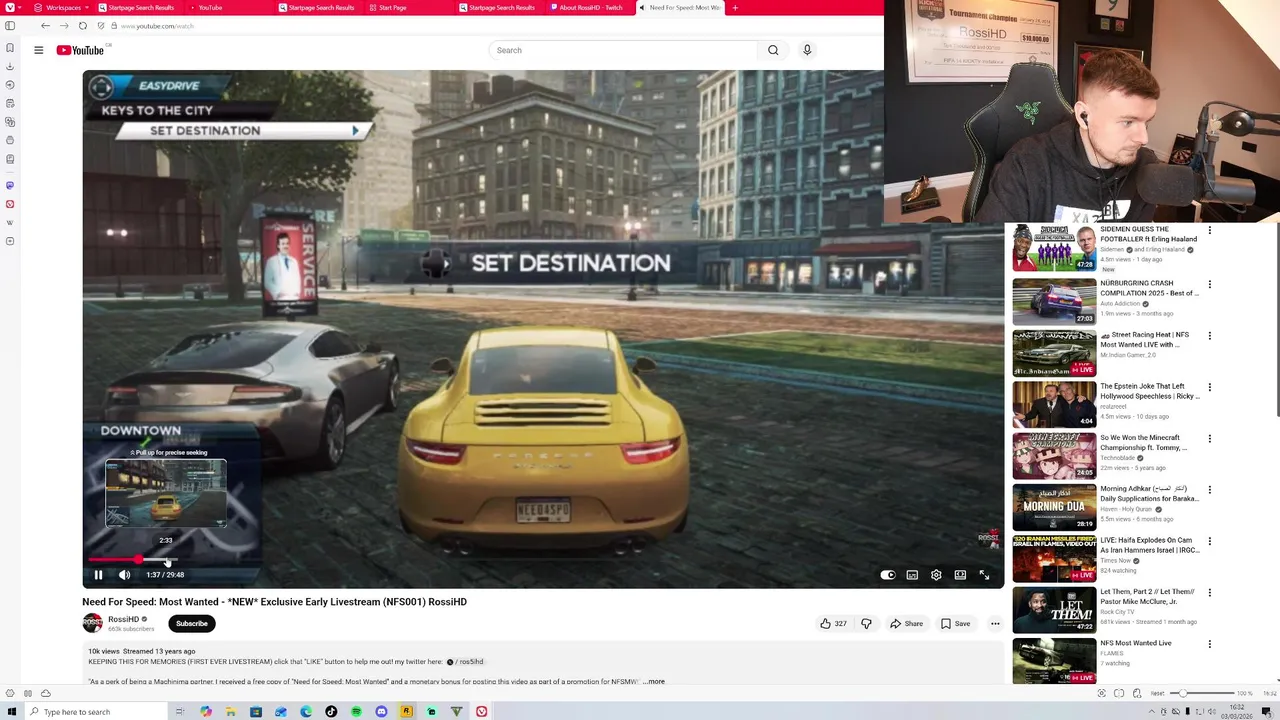
Task: Adjust the Vivaldi page zoom slider
Action: [1203, 693]
